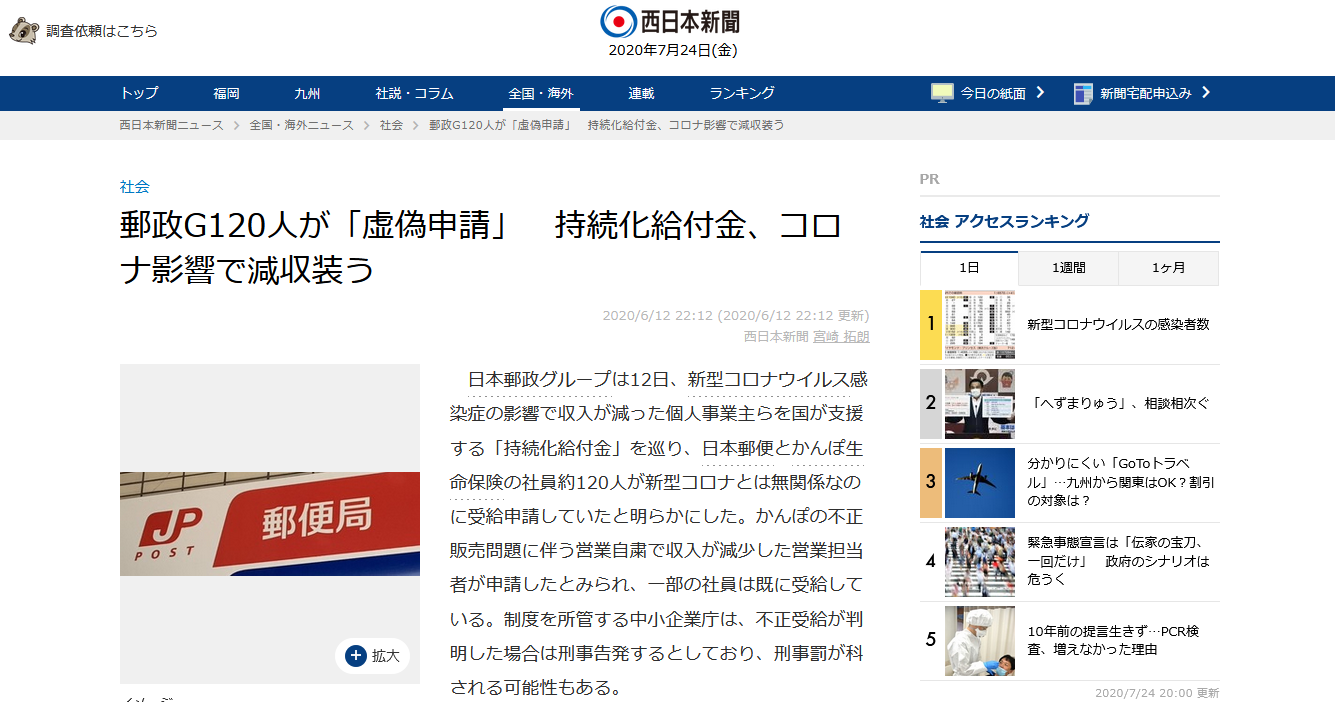Click the PR label in sidebar
This screenshot has width=1335, height=702.
click(x=930, y=179)
